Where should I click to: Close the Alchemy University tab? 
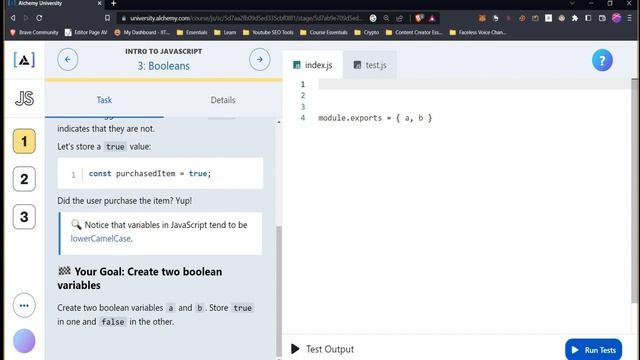(x=99, y=3)
